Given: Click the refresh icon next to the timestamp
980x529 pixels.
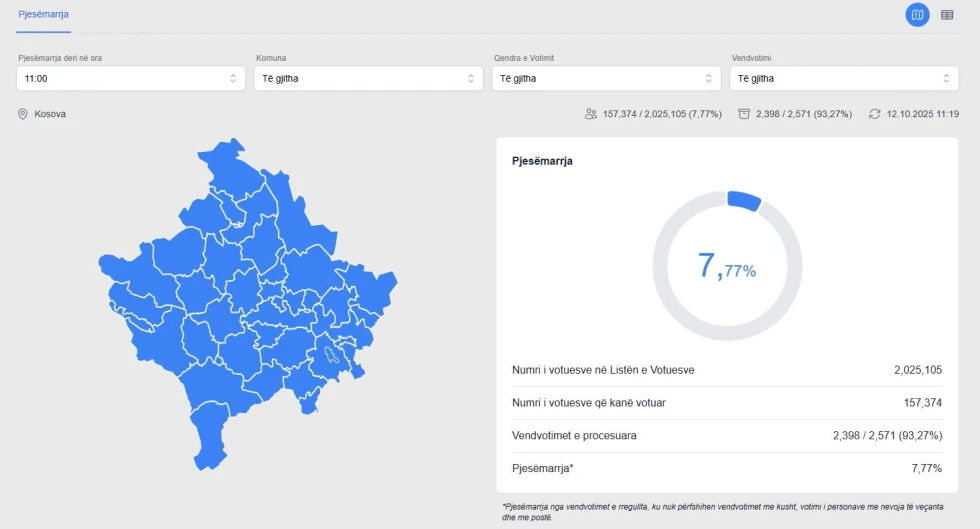Looking at the screenshot, I should tap(874, 114).
